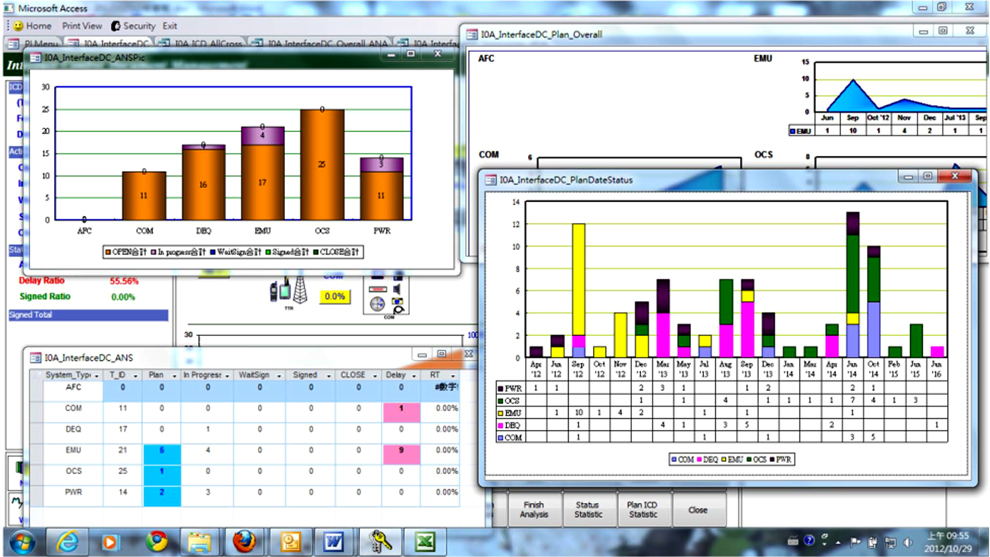Viewport: 990px width, 557px height.
Task: Open WaitSign column filter dropdown
Action: click(279, 375)
